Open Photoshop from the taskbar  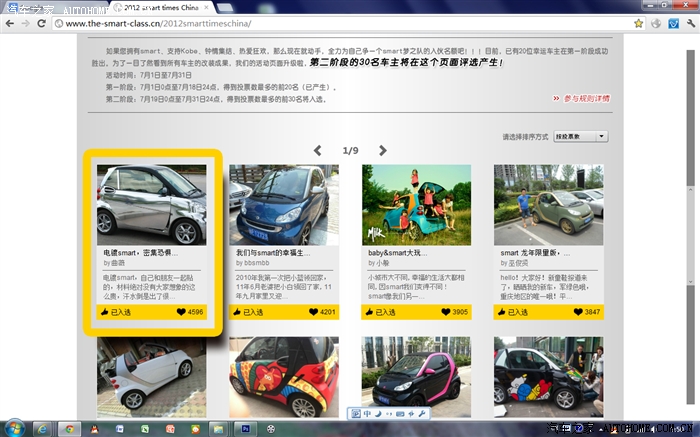pyautogui.click(x=245, y=428)
